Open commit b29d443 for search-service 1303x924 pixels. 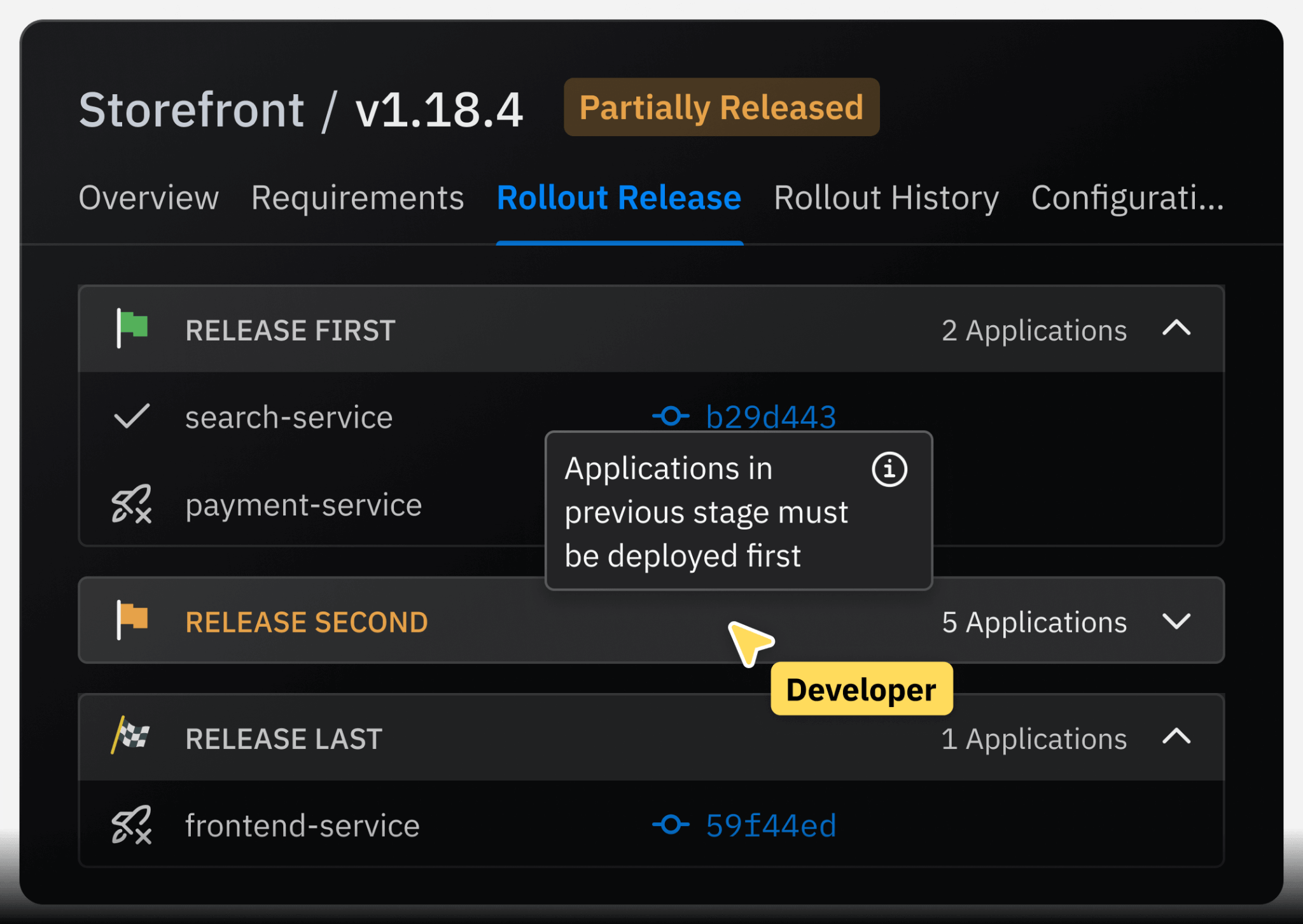click(x=770, y=417)
